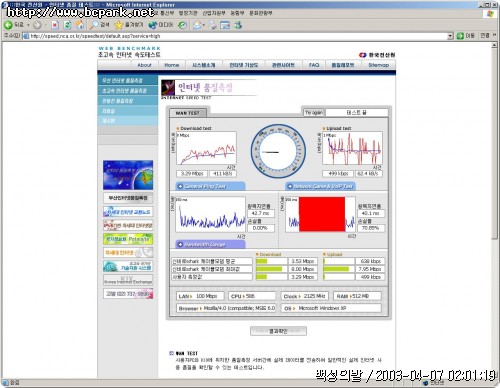Viewport: 500px width, 388px height.
Task: Click the Try again button
Action: pos(313,113)
